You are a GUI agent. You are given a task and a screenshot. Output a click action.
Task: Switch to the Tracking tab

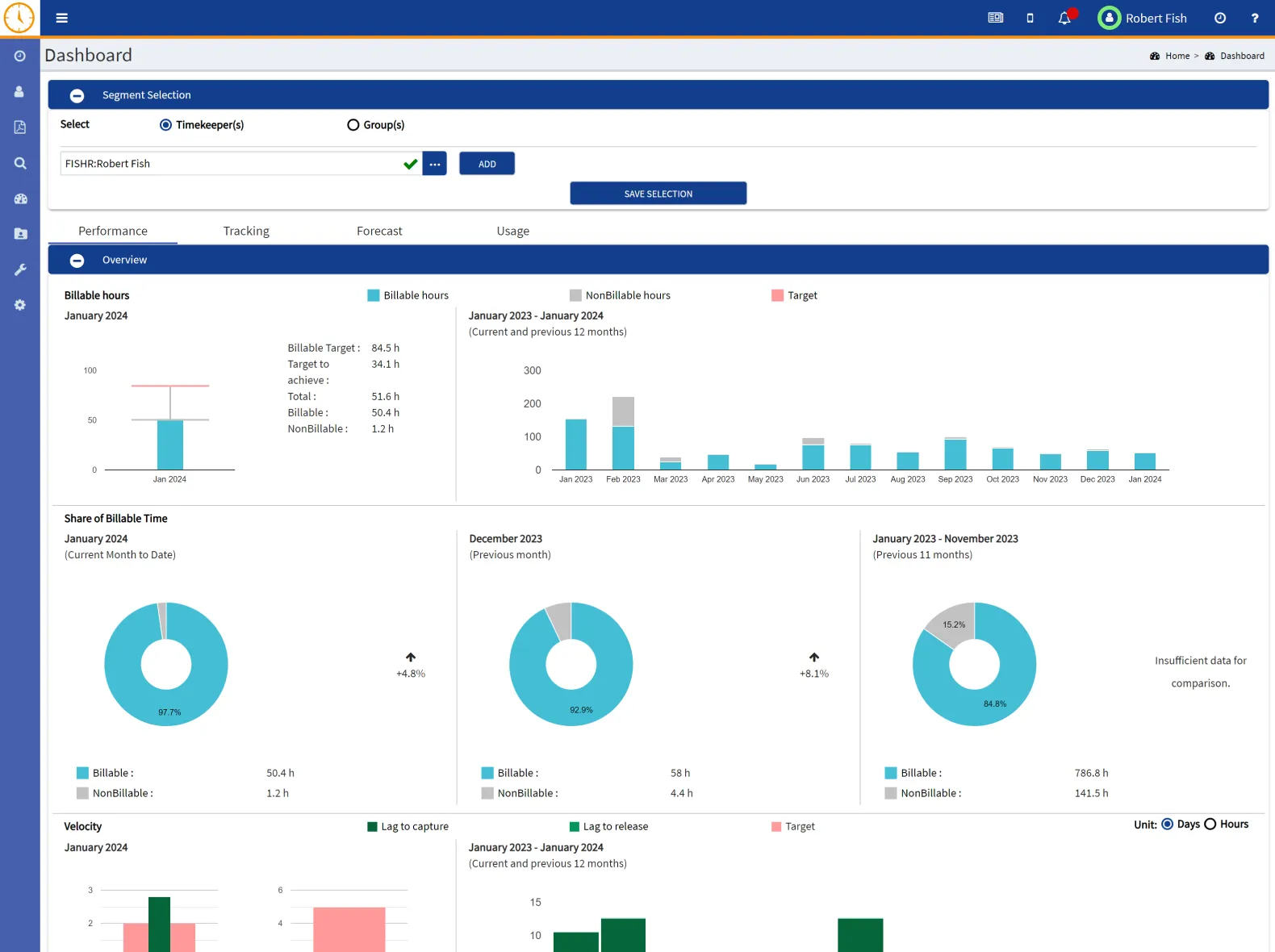[x=246, y=231]
